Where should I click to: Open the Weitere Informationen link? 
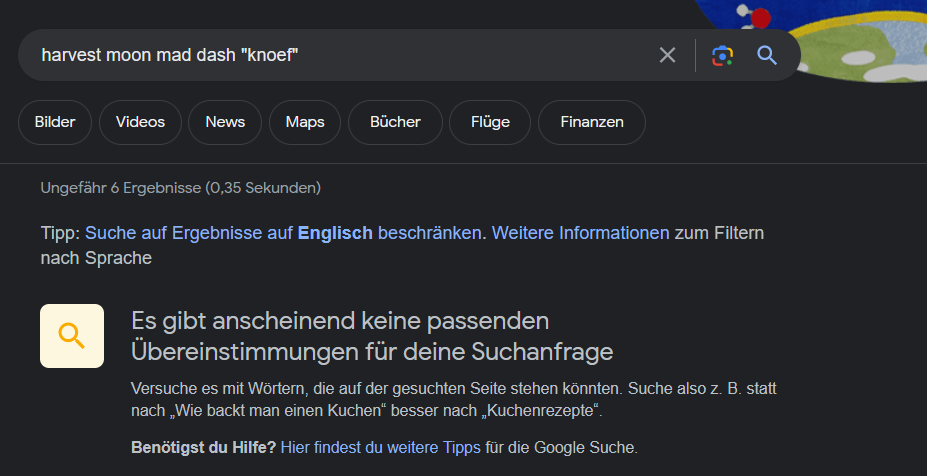point(581,233)
